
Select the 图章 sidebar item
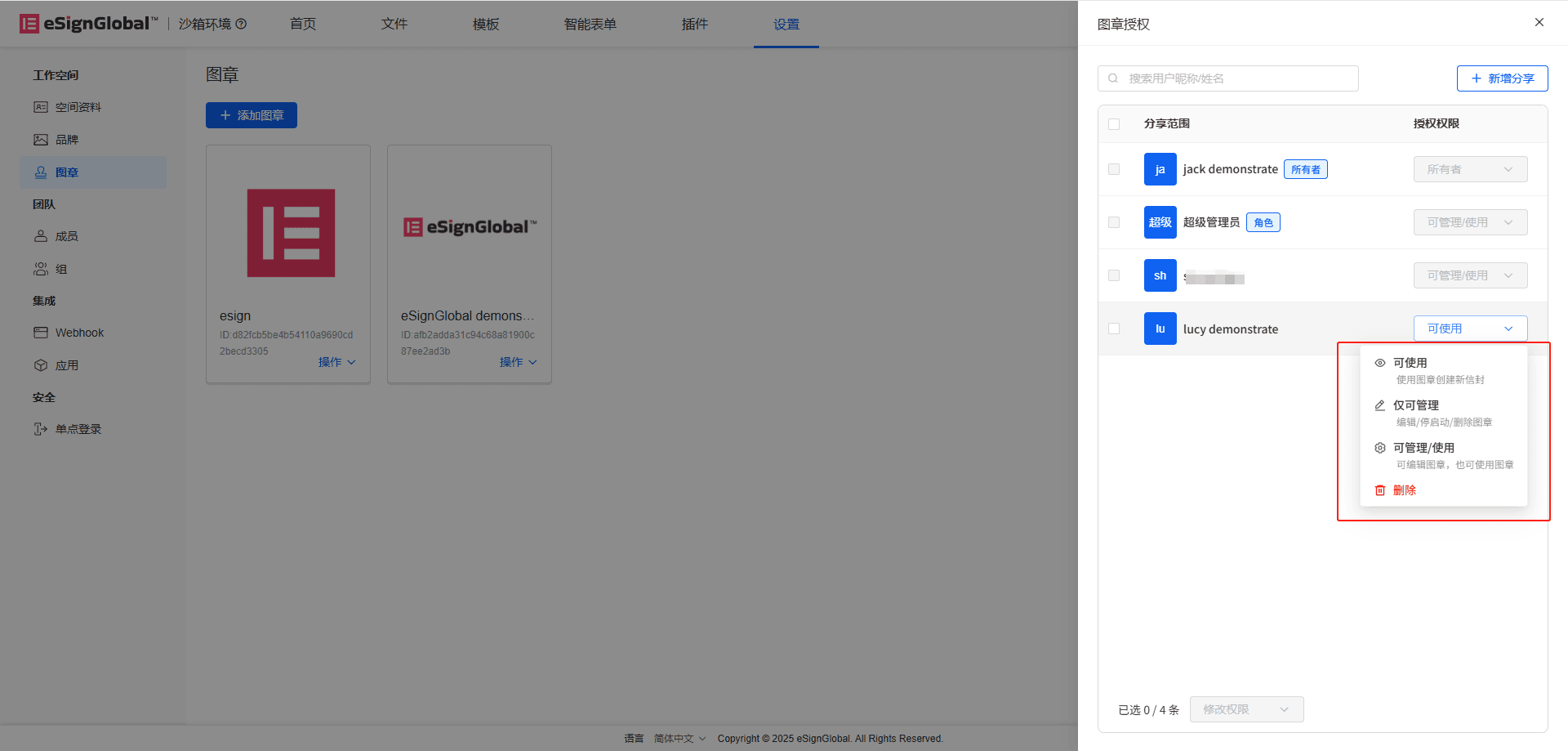(x=93, y=172)
